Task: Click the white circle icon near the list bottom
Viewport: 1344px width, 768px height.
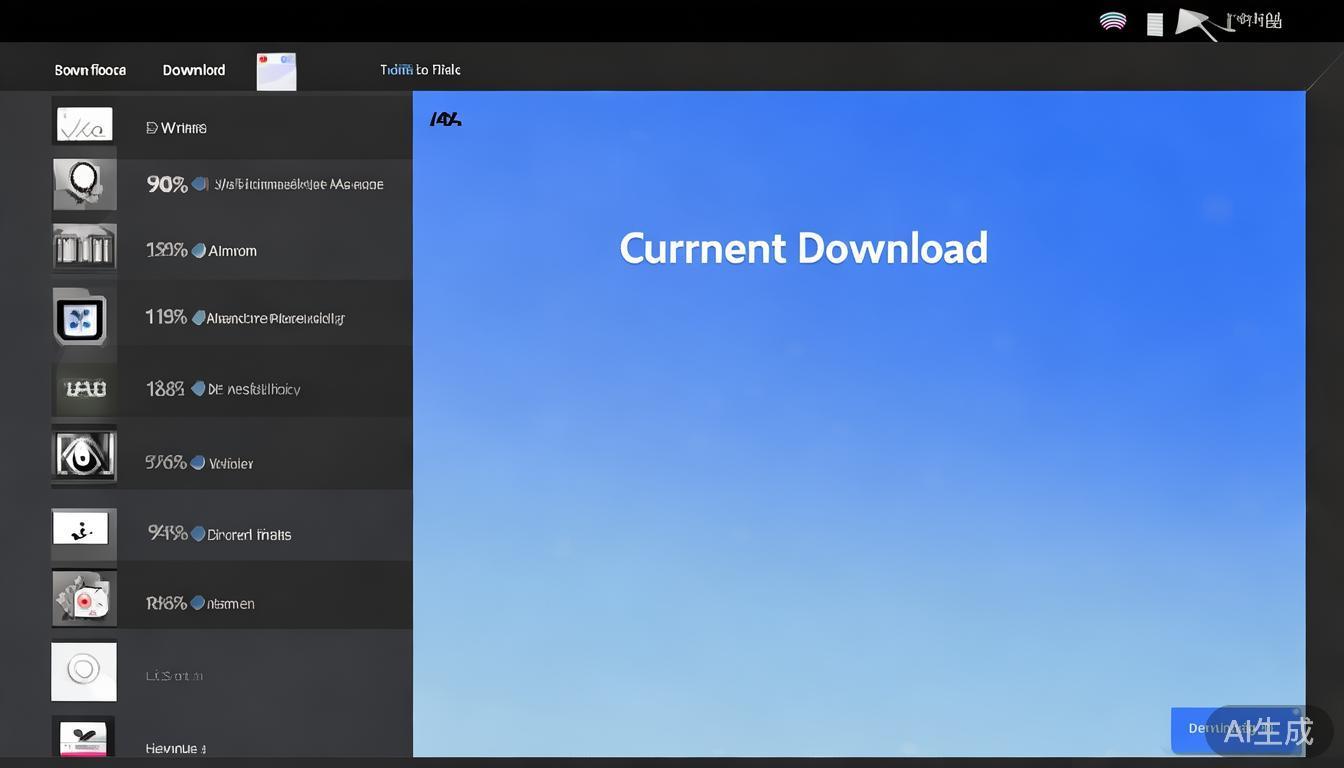Action: 84,671
